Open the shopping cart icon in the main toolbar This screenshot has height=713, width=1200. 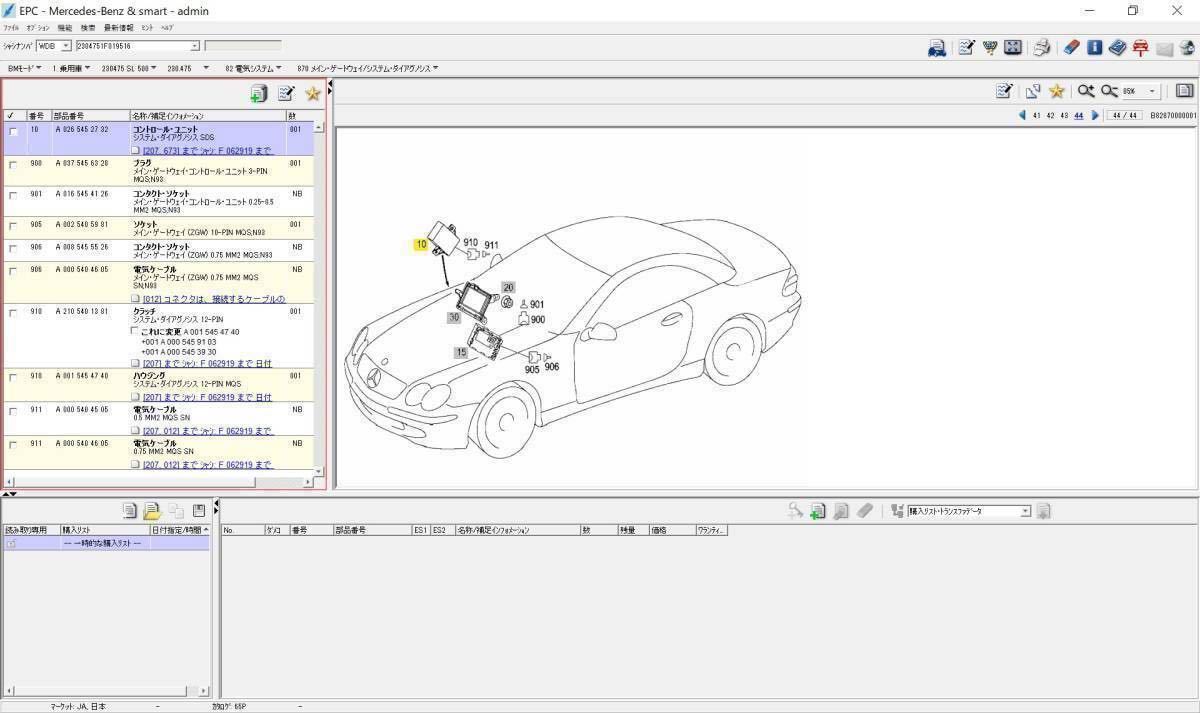click(990, 47)
